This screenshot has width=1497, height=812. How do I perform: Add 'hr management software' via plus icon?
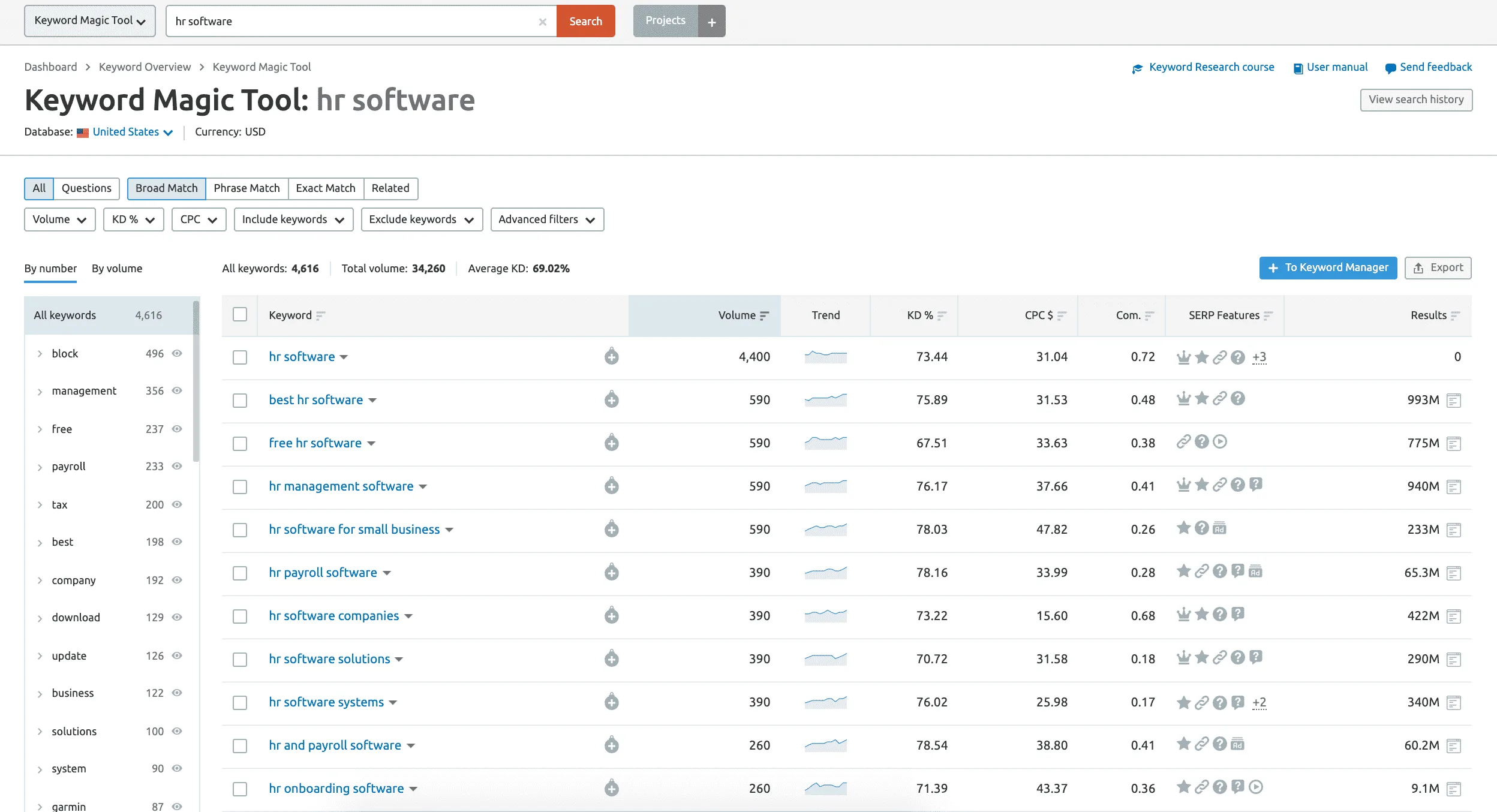click(611, 486)
